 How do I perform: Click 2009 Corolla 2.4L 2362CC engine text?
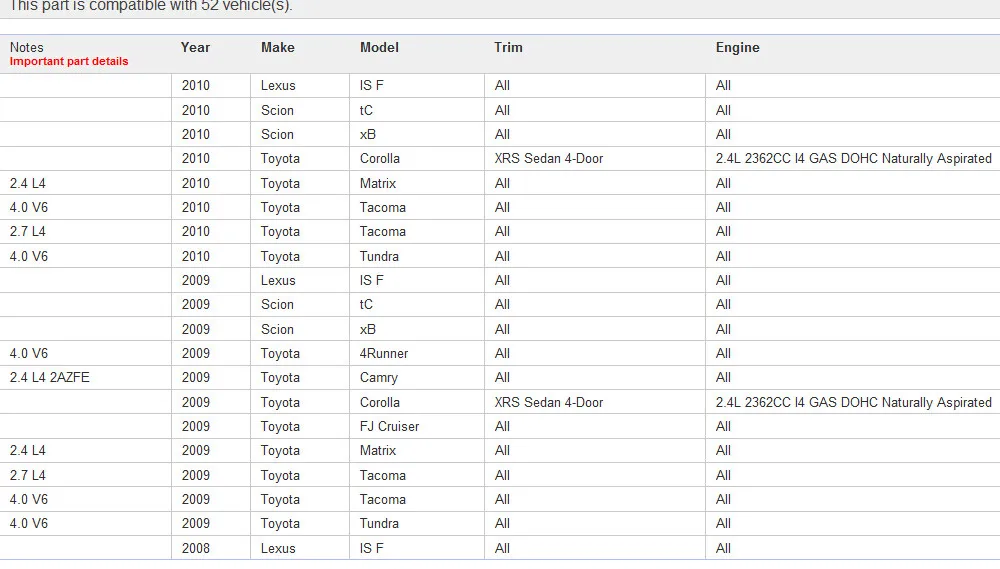[x=853, y=403]
